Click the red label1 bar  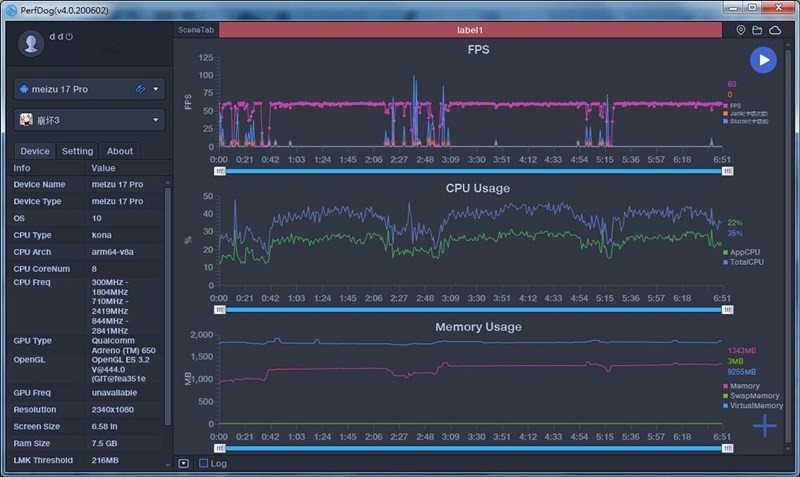[470, 31]
